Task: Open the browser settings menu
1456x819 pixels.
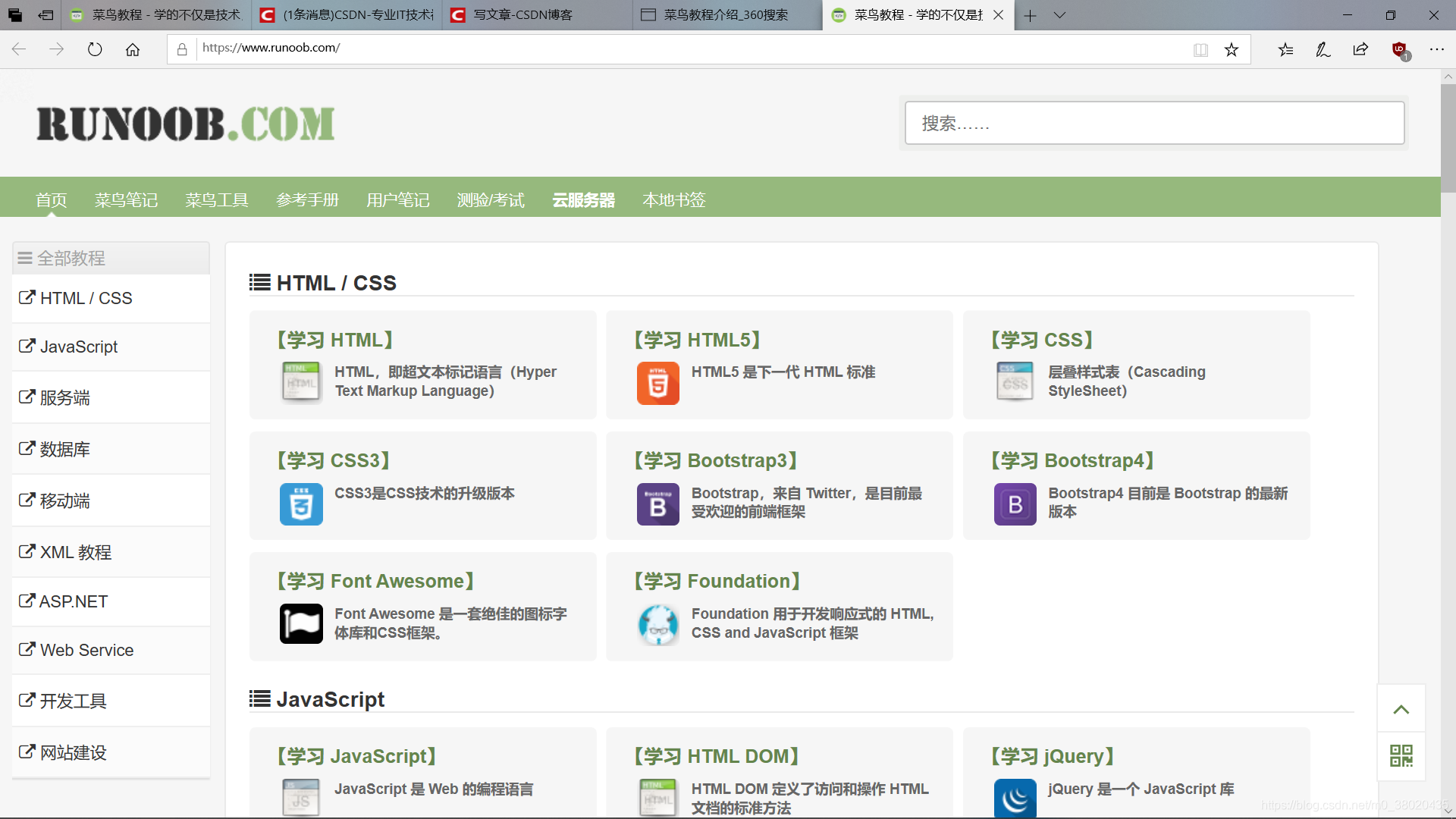Action: (x=1438, y=49)
